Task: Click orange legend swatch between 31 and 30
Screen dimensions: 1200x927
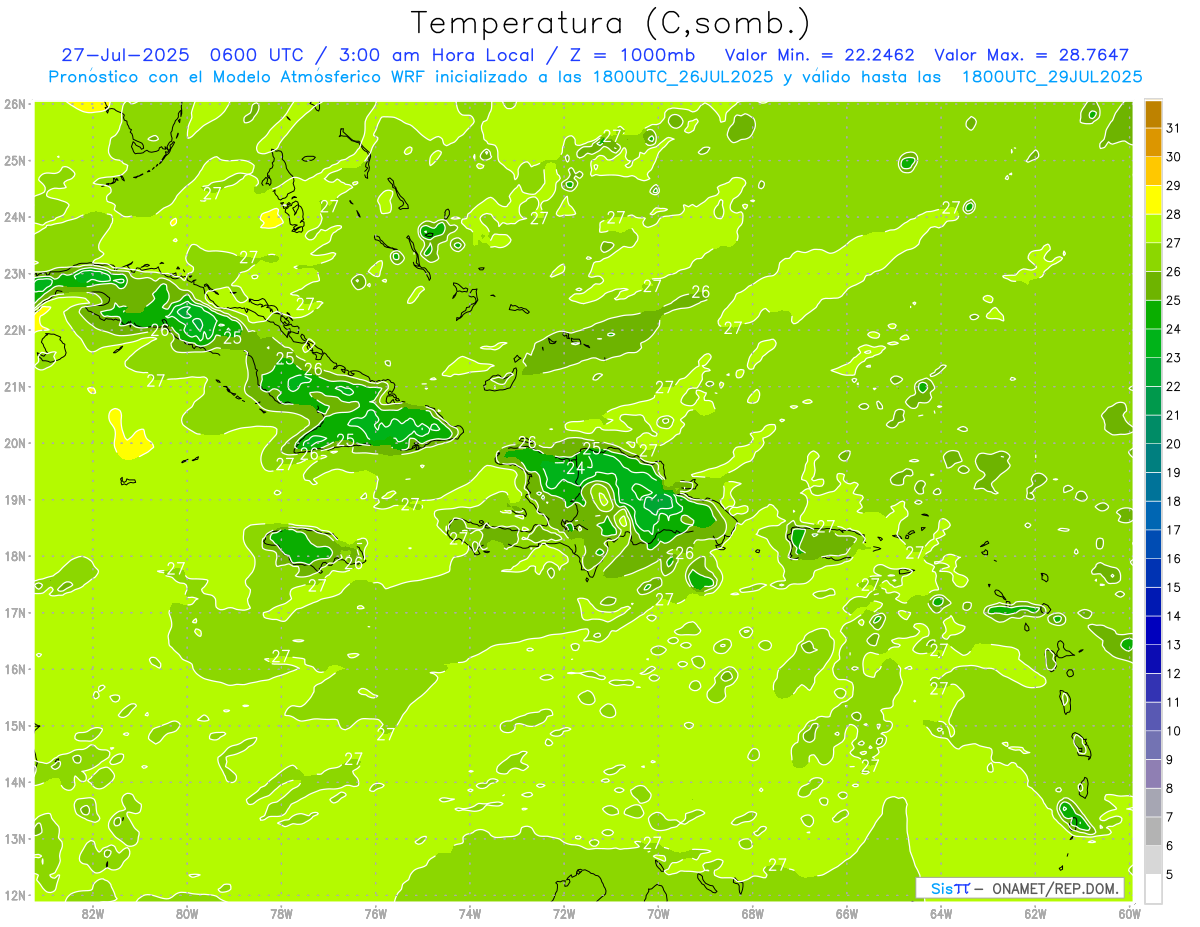Action: point(1153,143)
